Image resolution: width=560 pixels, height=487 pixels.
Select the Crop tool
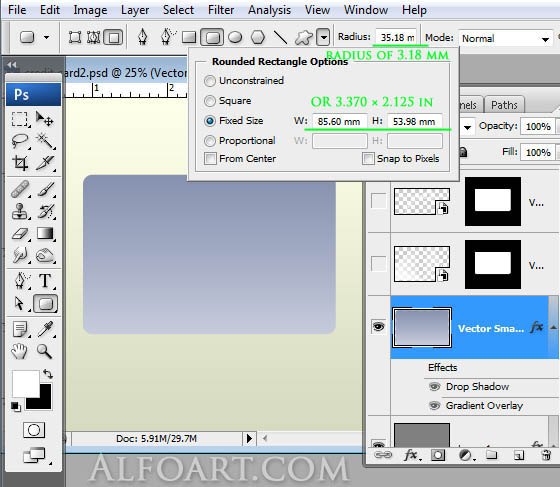(20, 163)
